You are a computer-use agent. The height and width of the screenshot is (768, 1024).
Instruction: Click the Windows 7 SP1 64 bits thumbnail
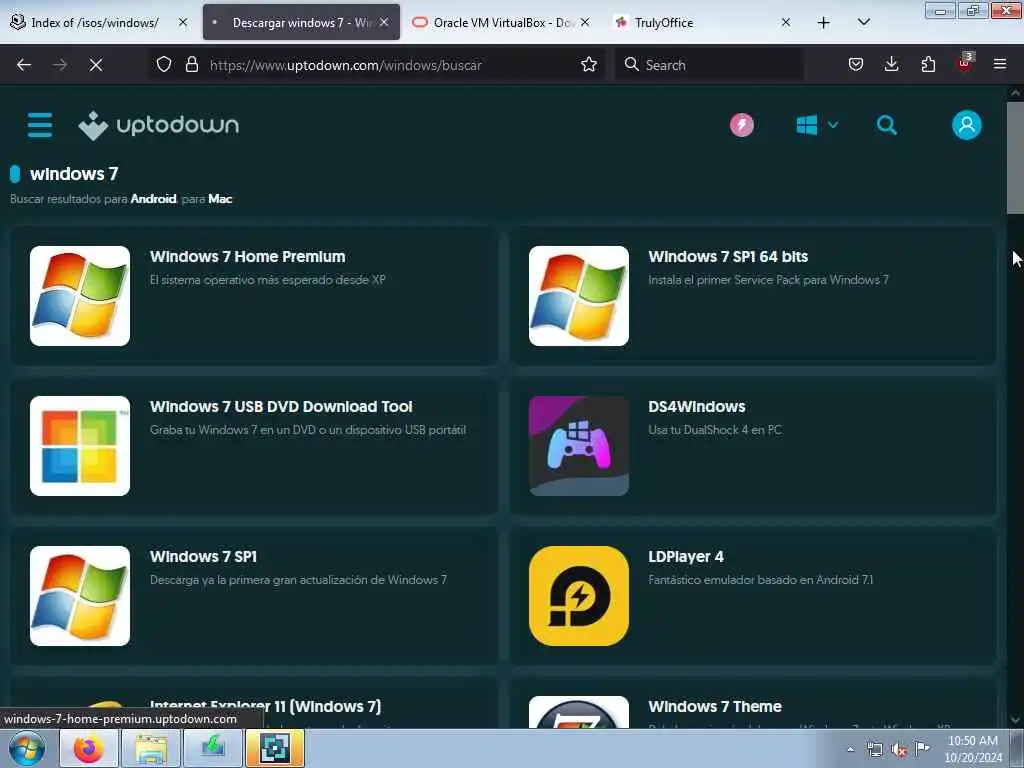579,296
